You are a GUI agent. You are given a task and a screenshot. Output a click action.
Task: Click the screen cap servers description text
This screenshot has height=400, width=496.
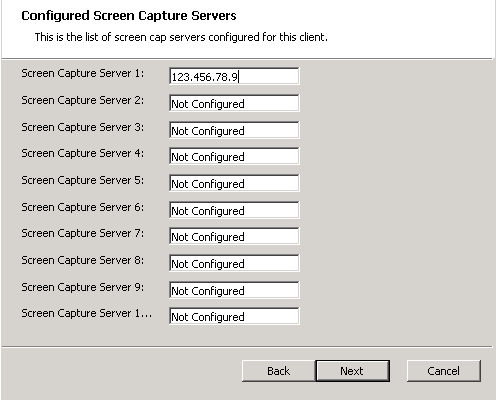[x=181, y=37]
